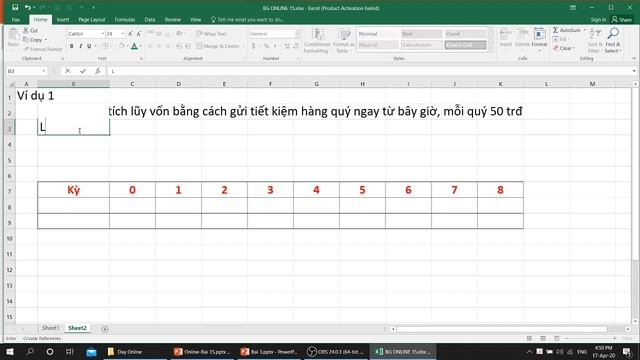Decrease font size with the small A button

(x=139, y=34)
